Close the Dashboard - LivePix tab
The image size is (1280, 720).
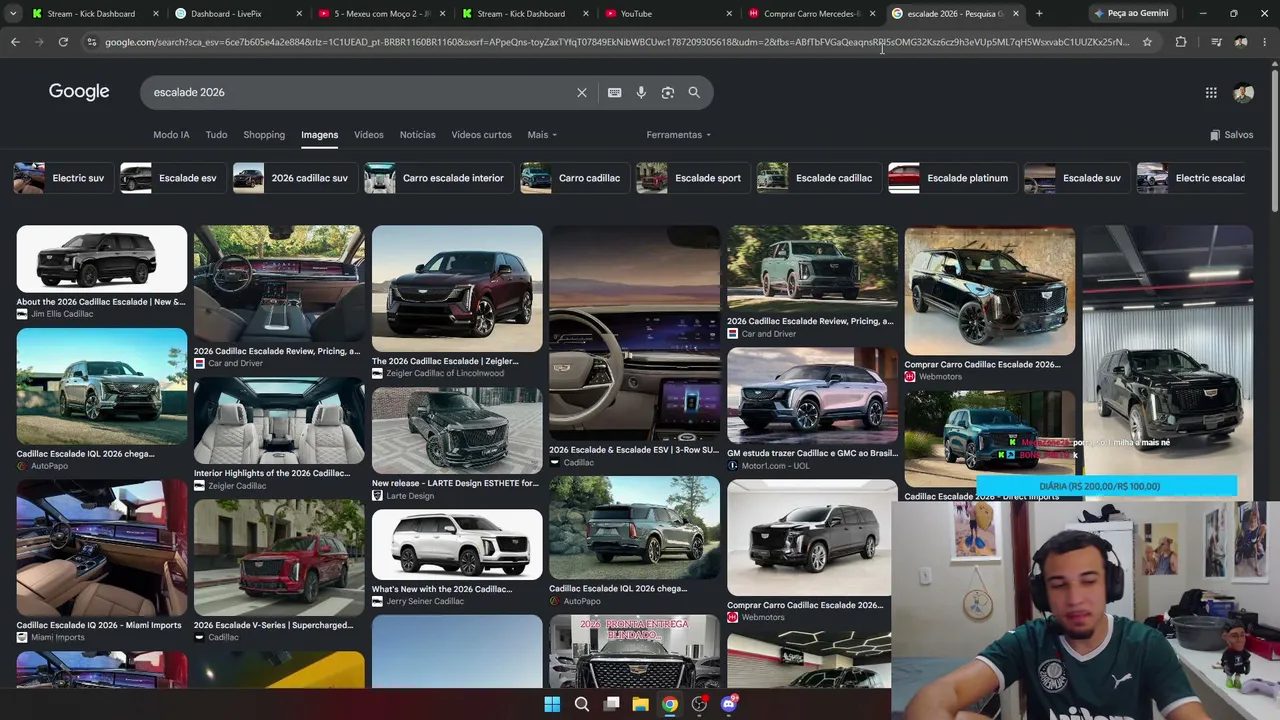point(299,14)
